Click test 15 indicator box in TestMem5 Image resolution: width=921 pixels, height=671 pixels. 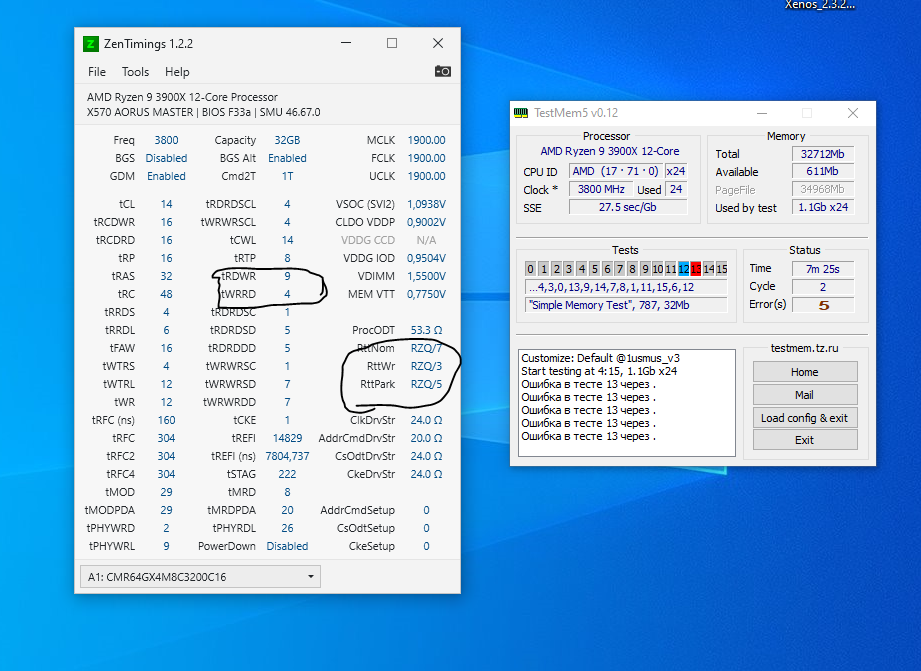[x=722, y=269]
